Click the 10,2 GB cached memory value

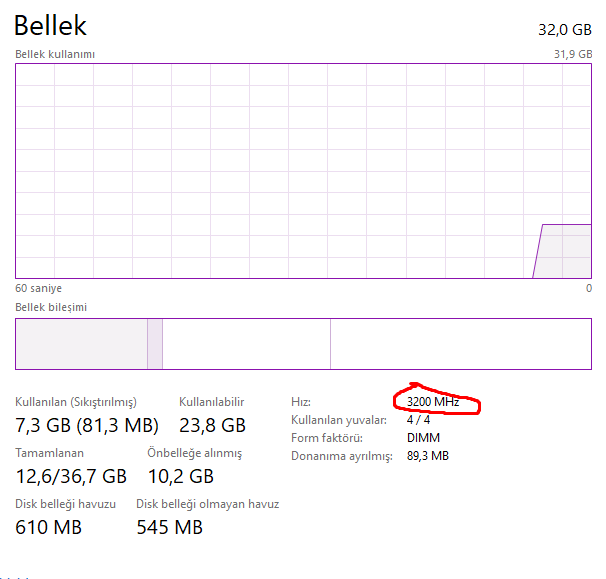(x=181, y=476)
